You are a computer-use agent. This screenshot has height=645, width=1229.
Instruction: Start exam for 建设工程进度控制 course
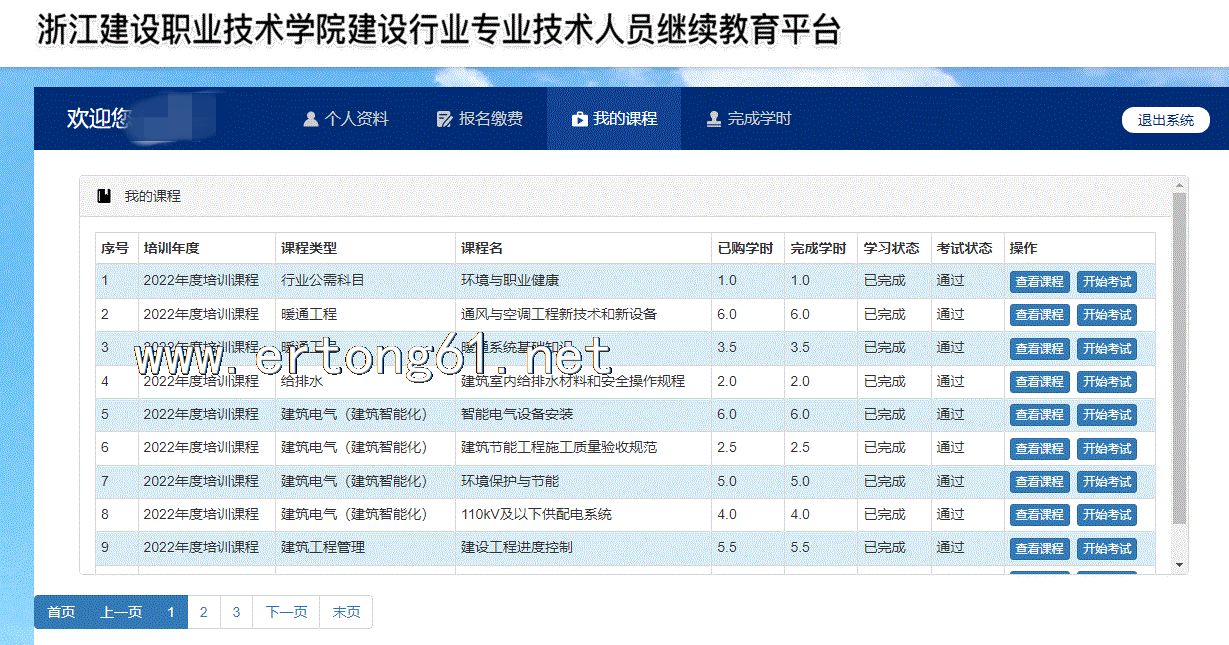[x=1107, y=549]
